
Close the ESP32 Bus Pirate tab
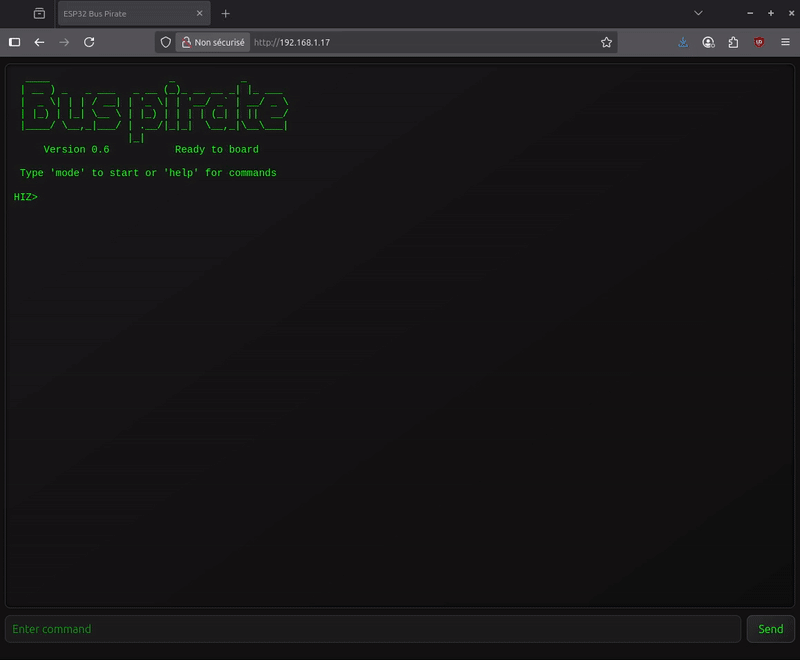(199, 14)
